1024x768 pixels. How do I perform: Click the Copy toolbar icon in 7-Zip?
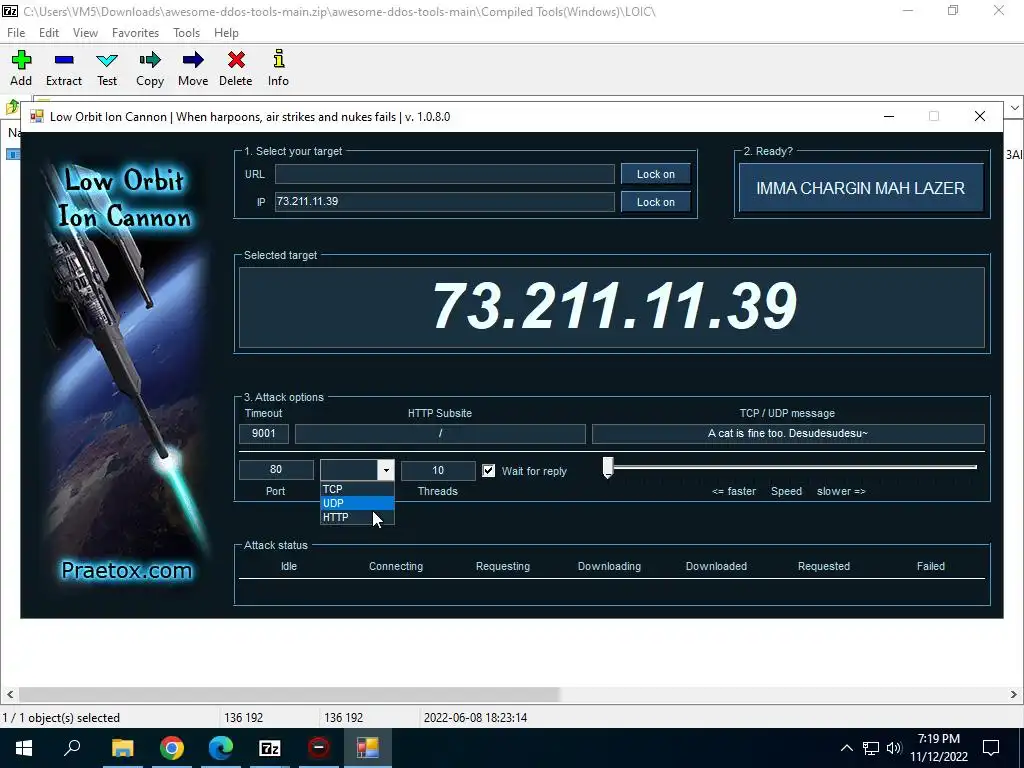pos(150,60)
